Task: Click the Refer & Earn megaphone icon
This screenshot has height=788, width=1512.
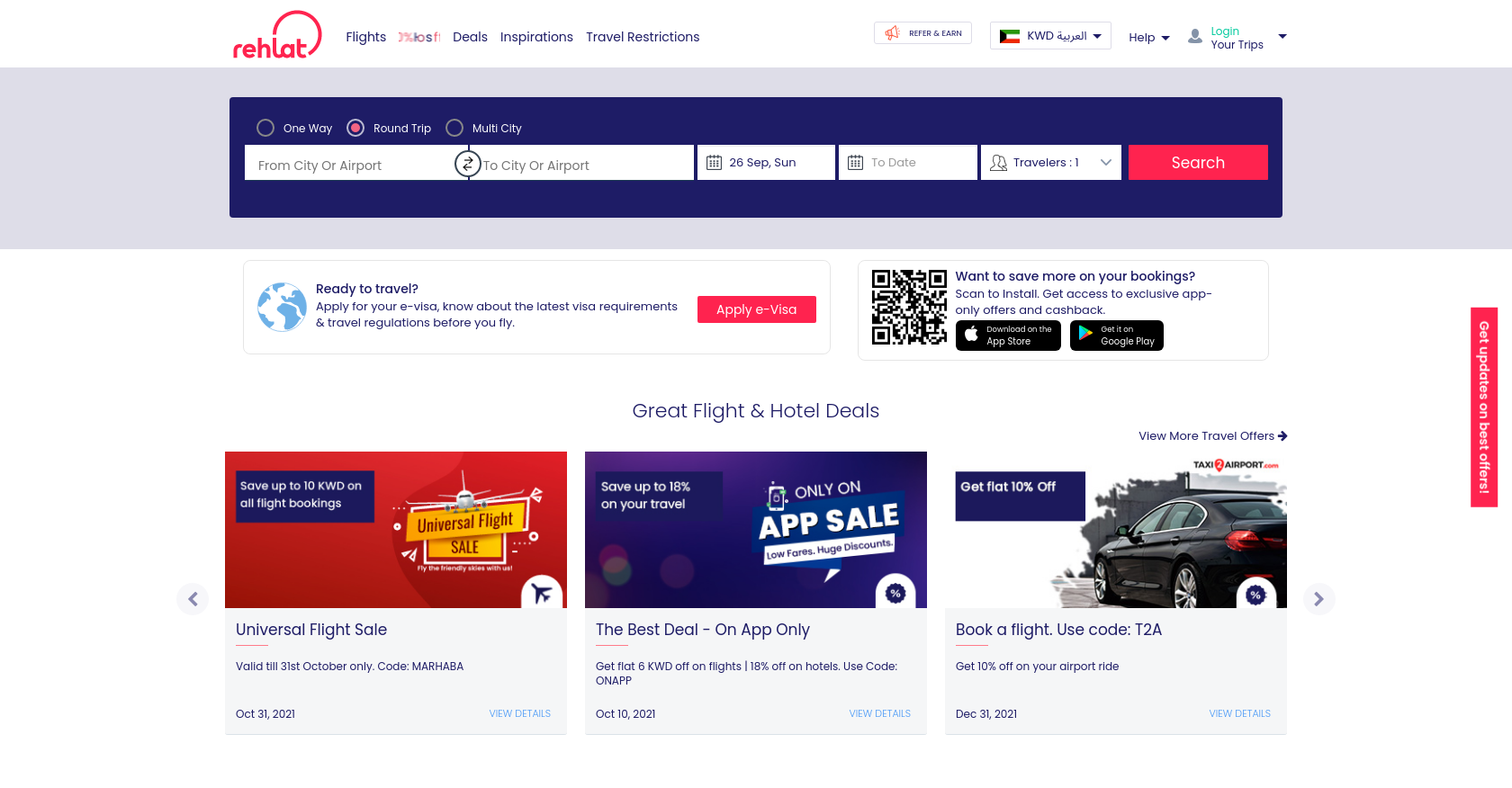Action: pos(892,33)
